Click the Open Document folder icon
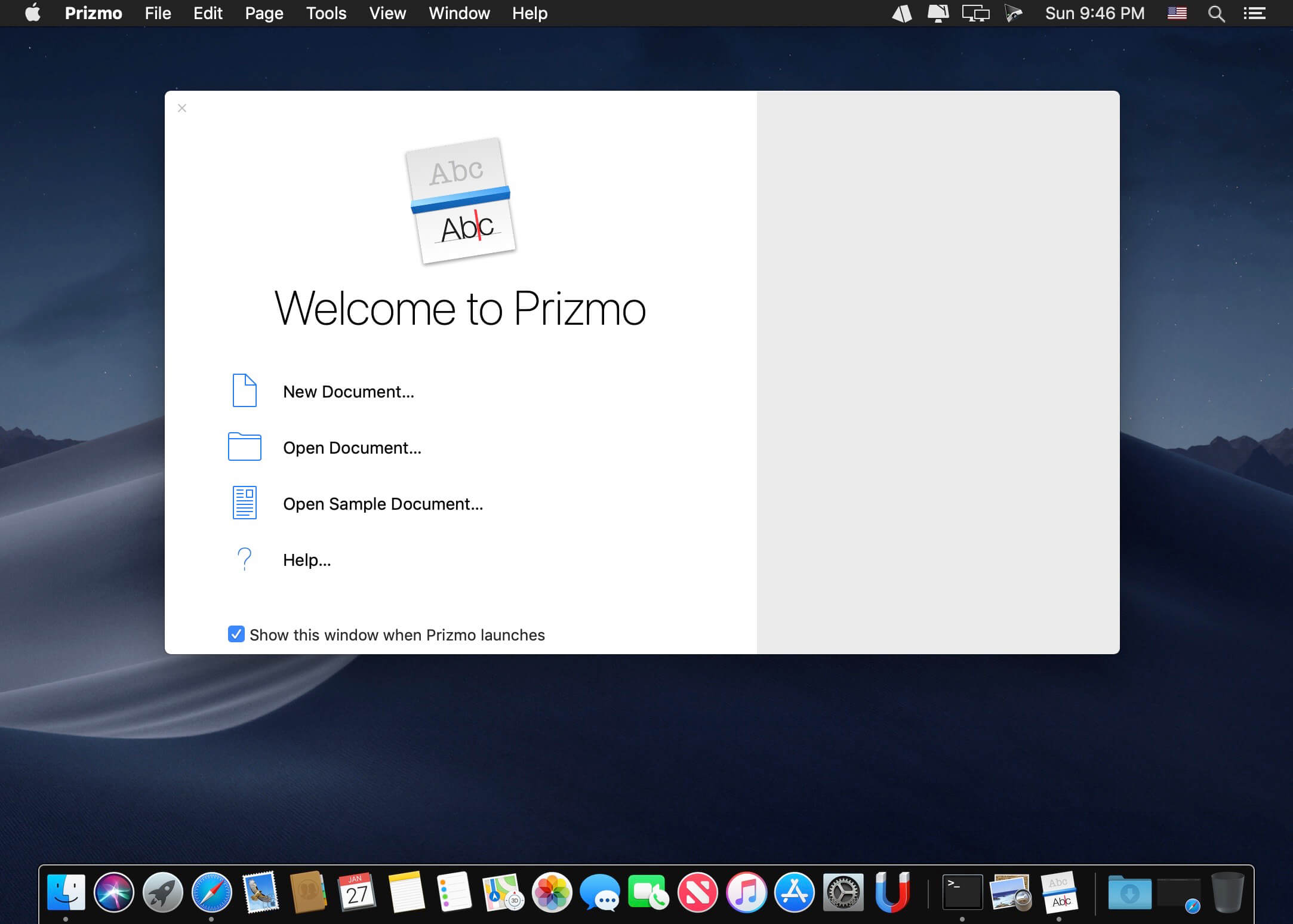The height and width of the screenshot is (924, 1293). (244, 446)
